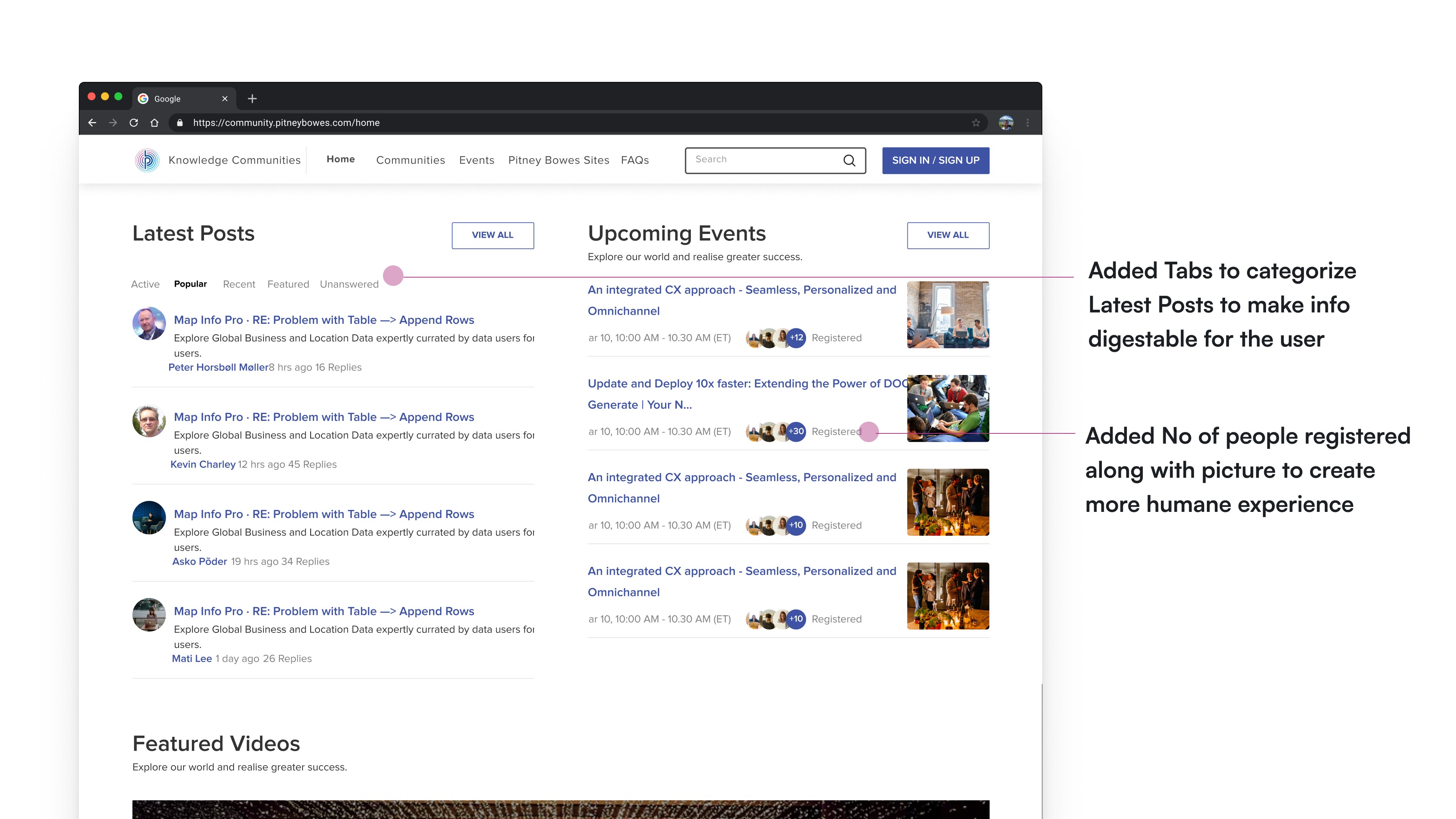The image size is (1456, 819).
Task: Click VIEW ALL for Upcoming Events
Action: 947,235
